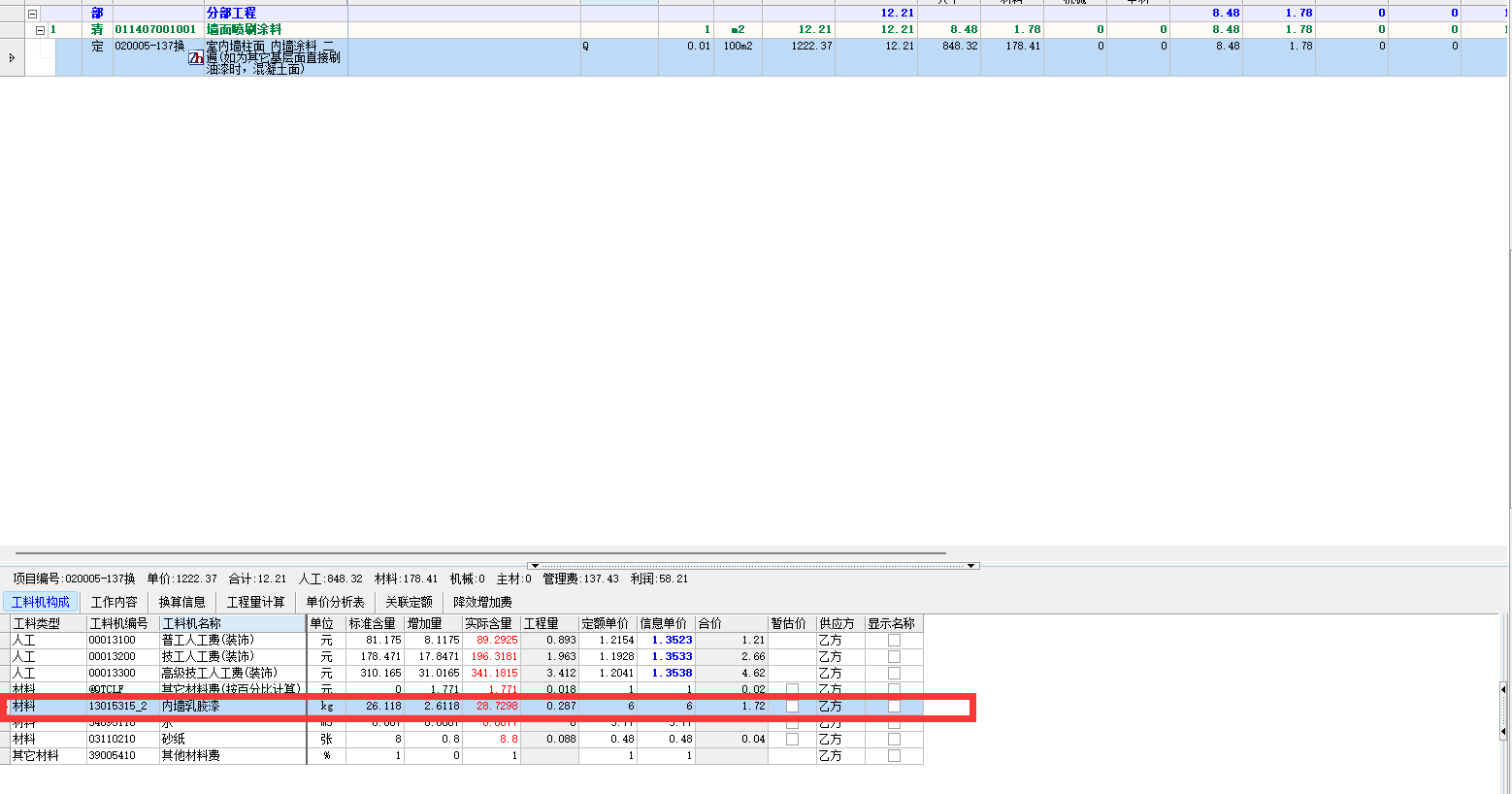The width and height of the screenshot is (1512, 794).
Task: Click the row indicator arrow beside 020005-137换
Action: pos(12,58)
